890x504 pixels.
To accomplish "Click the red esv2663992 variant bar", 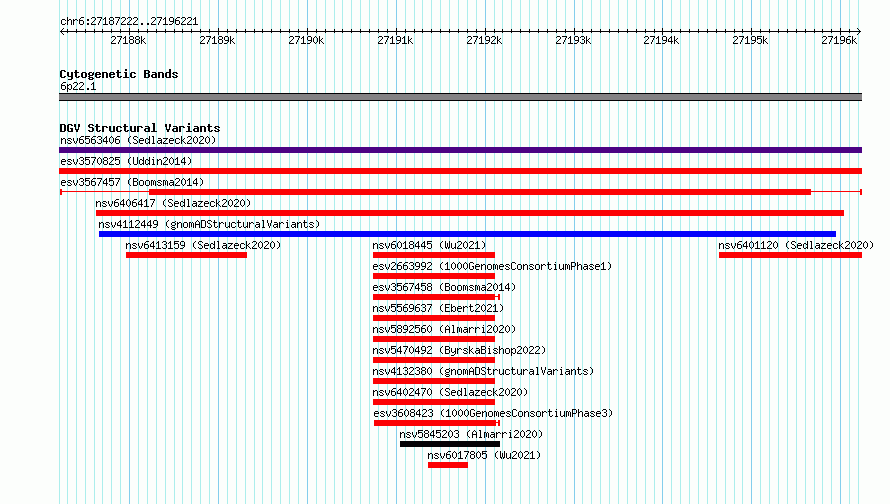I will 434,276.
